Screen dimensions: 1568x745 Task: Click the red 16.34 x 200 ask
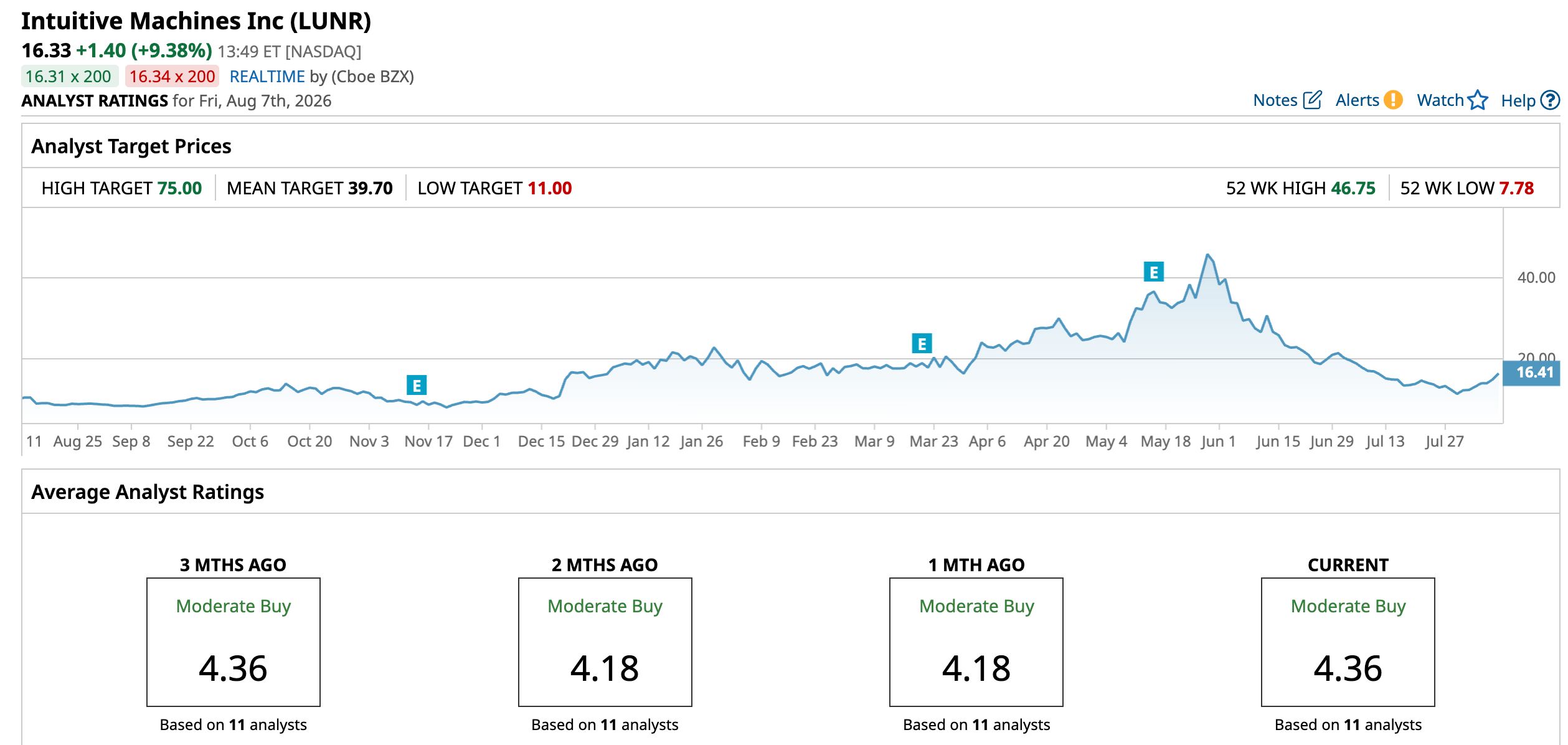pyautogui.click(x=172, y=77)
